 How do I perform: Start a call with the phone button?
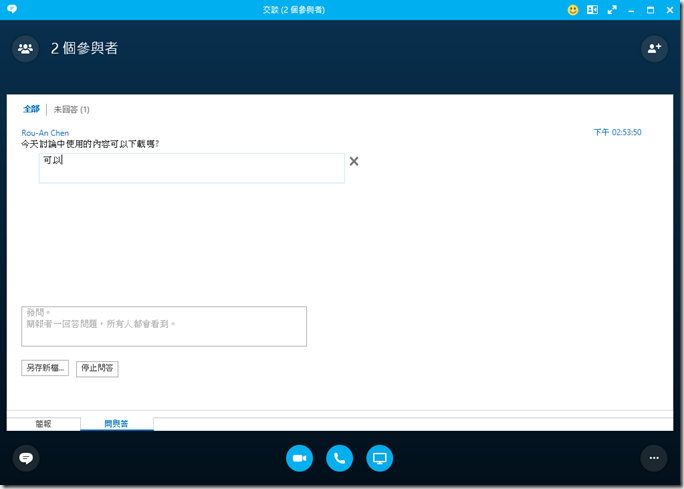(339, 458)
